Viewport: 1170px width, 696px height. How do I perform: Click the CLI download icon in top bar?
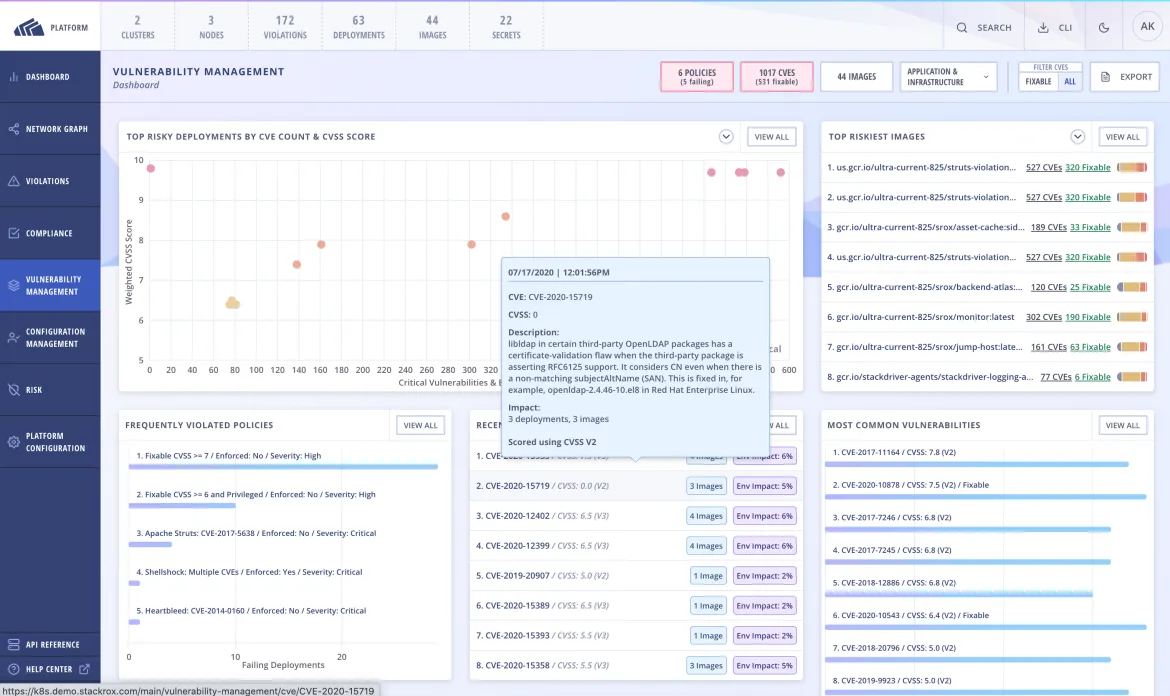[1044, 27]
